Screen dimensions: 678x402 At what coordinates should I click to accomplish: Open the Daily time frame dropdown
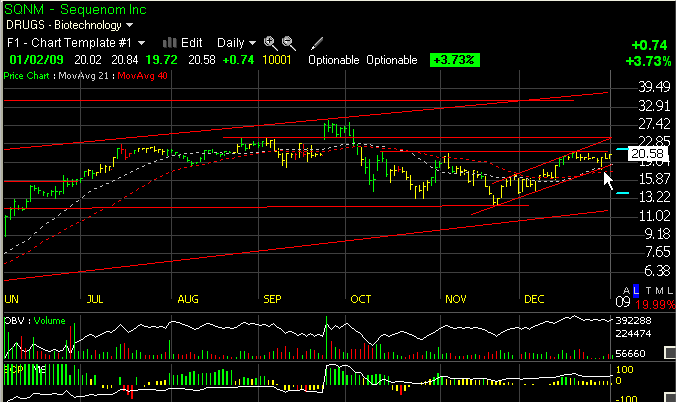237,43
